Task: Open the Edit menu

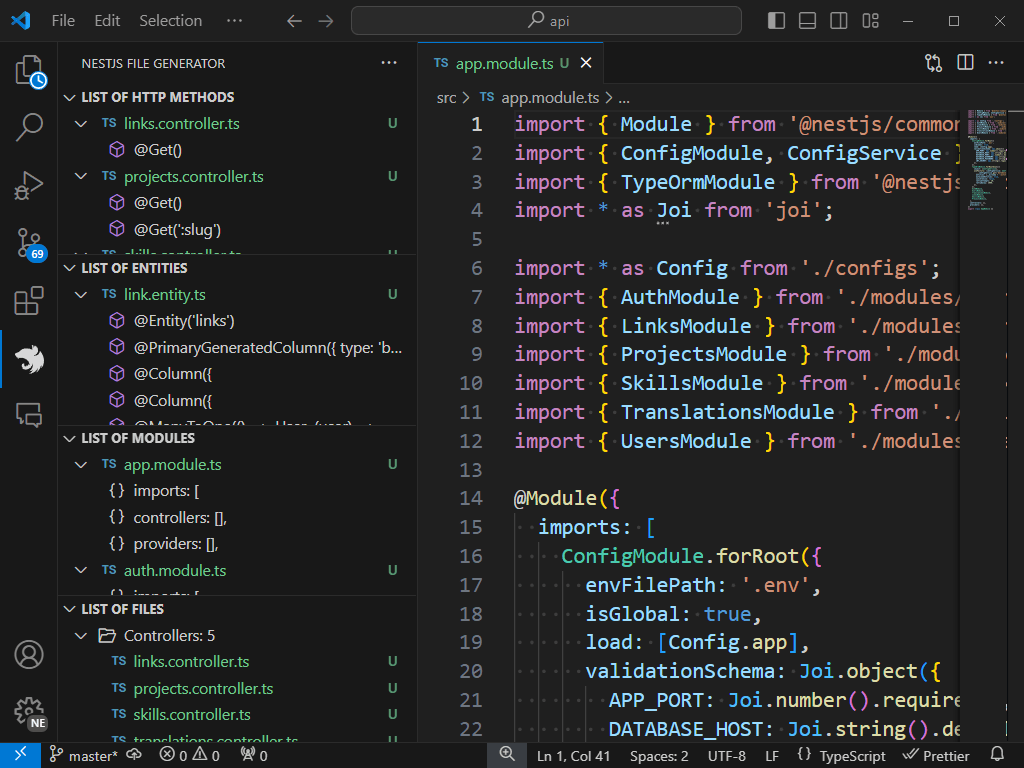Action: click(x=106, y=20)
